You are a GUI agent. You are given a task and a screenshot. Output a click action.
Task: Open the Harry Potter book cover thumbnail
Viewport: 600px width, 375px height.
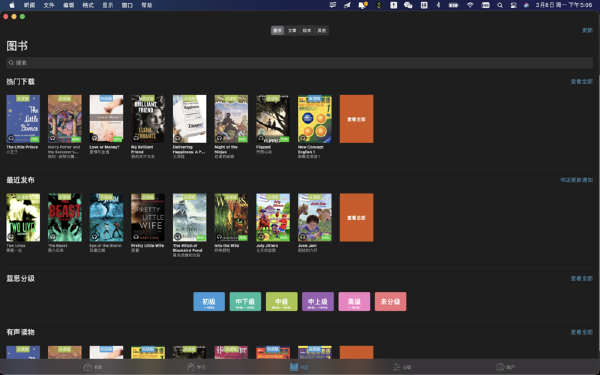point(65,119)
